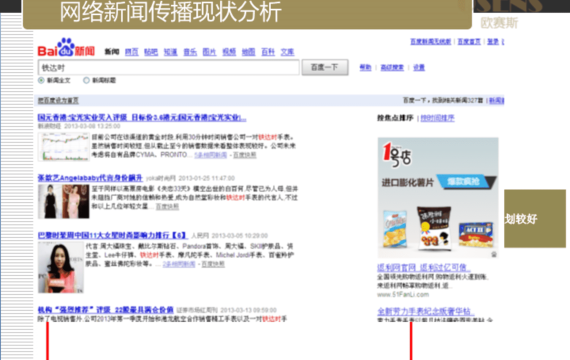This screenshot has width=570, height=360.
Task: Switch to the 网页 search tab
Action: click(132, 52)
